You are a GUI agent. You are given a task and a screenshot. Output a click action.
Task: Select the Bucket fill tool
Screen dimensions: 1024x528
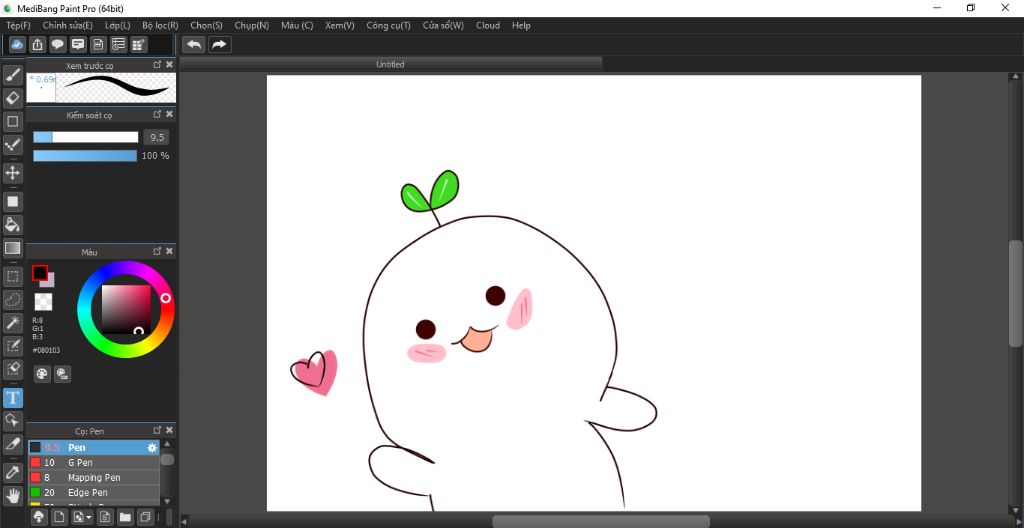12,225
